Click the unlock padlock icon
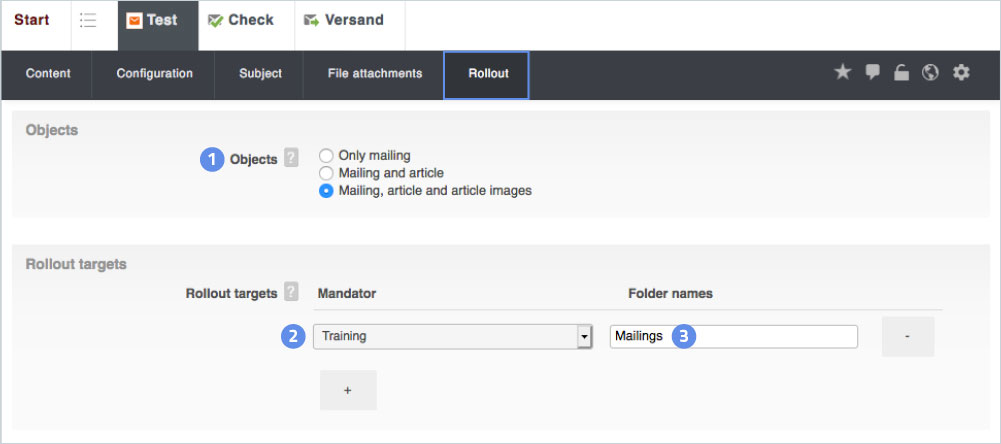Screen dimensions: 1001x444 pos(901,72)
